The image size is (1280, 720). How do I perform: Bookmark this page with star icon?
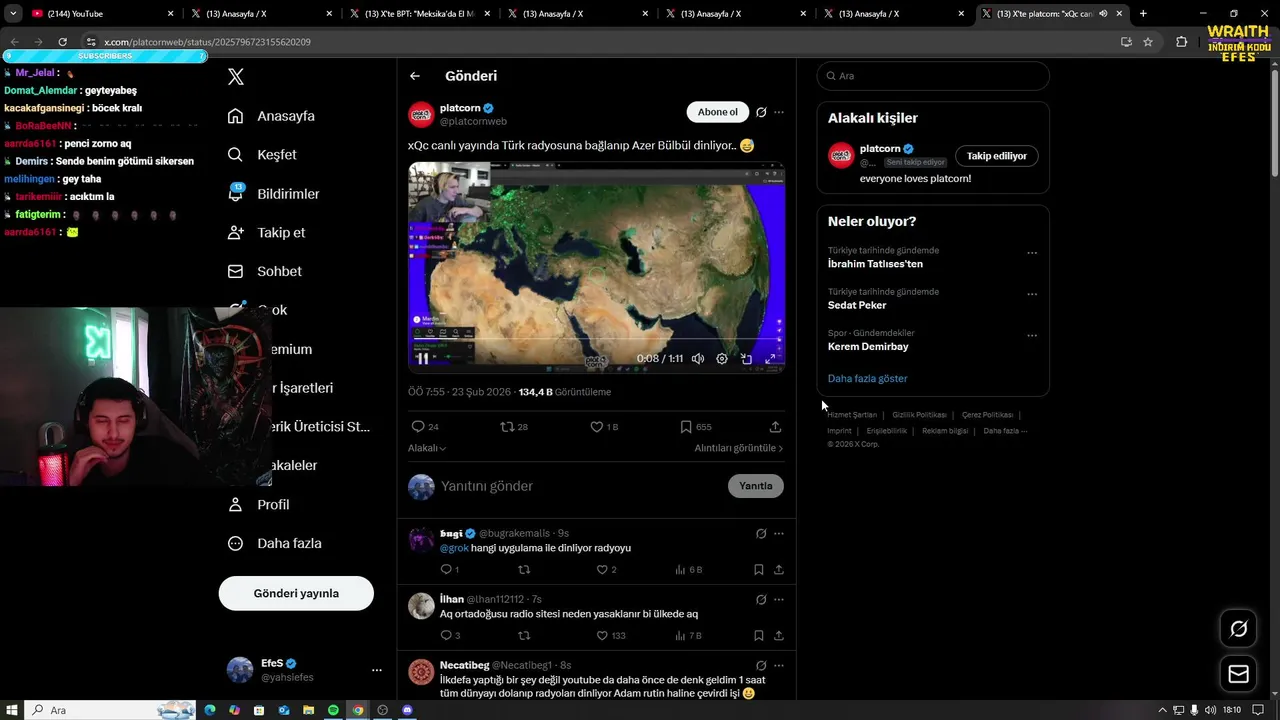pyautogui.click(x=1148, y=42)
